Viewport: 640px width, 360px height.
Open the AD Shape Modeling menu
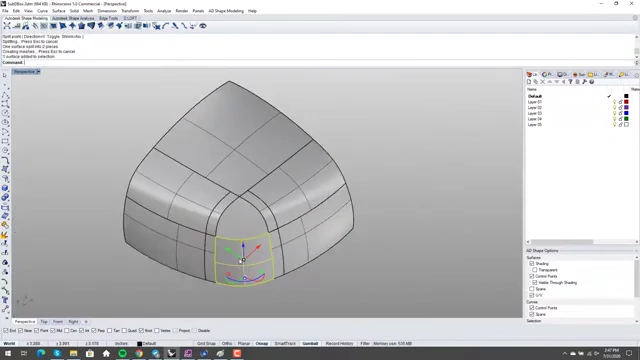click(x=226, y=11)
